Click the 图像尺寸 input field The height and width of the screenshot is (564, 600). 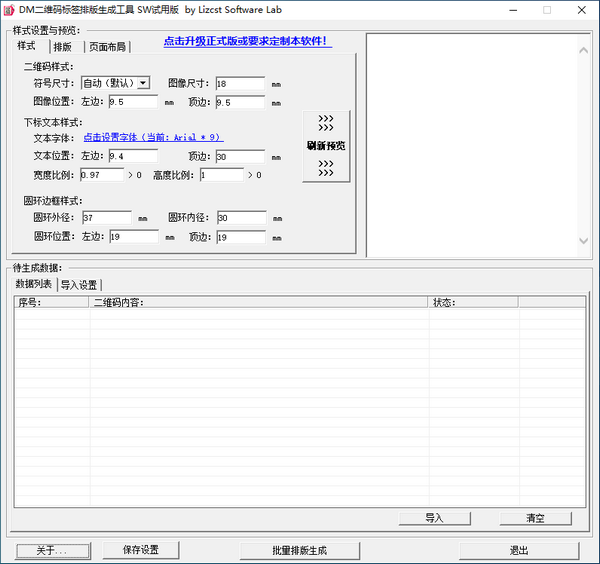click(240, 83)
